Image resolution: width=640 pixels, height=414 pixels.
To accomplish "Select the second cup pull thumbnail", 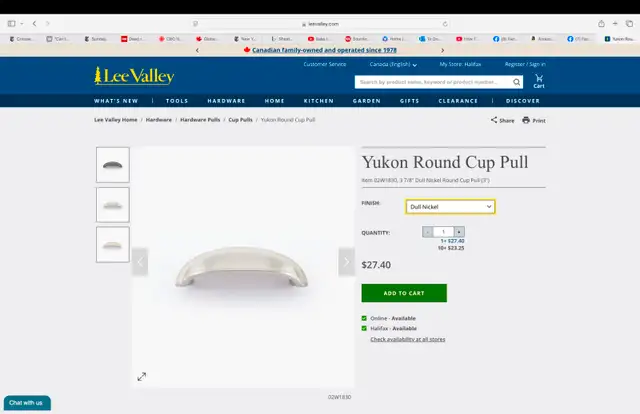I will pos(113,205).
